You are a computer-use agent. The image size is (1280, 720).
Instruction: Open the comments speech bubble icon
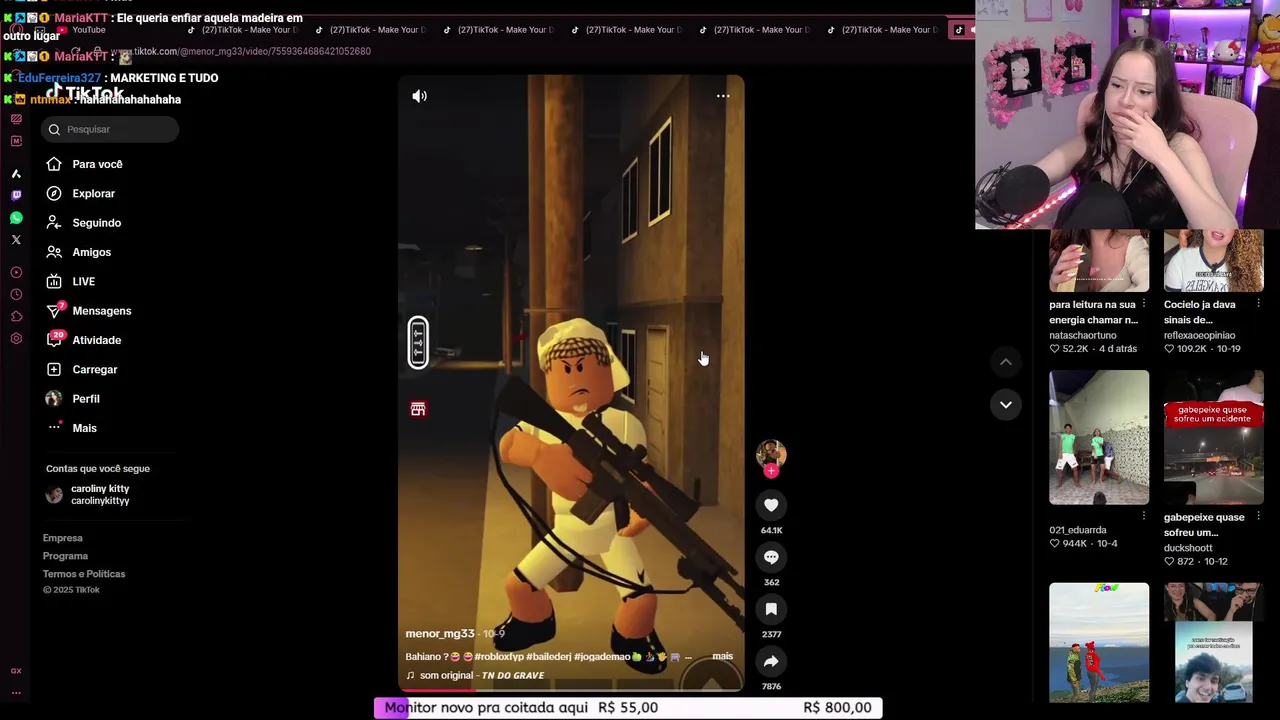point(771,557)
